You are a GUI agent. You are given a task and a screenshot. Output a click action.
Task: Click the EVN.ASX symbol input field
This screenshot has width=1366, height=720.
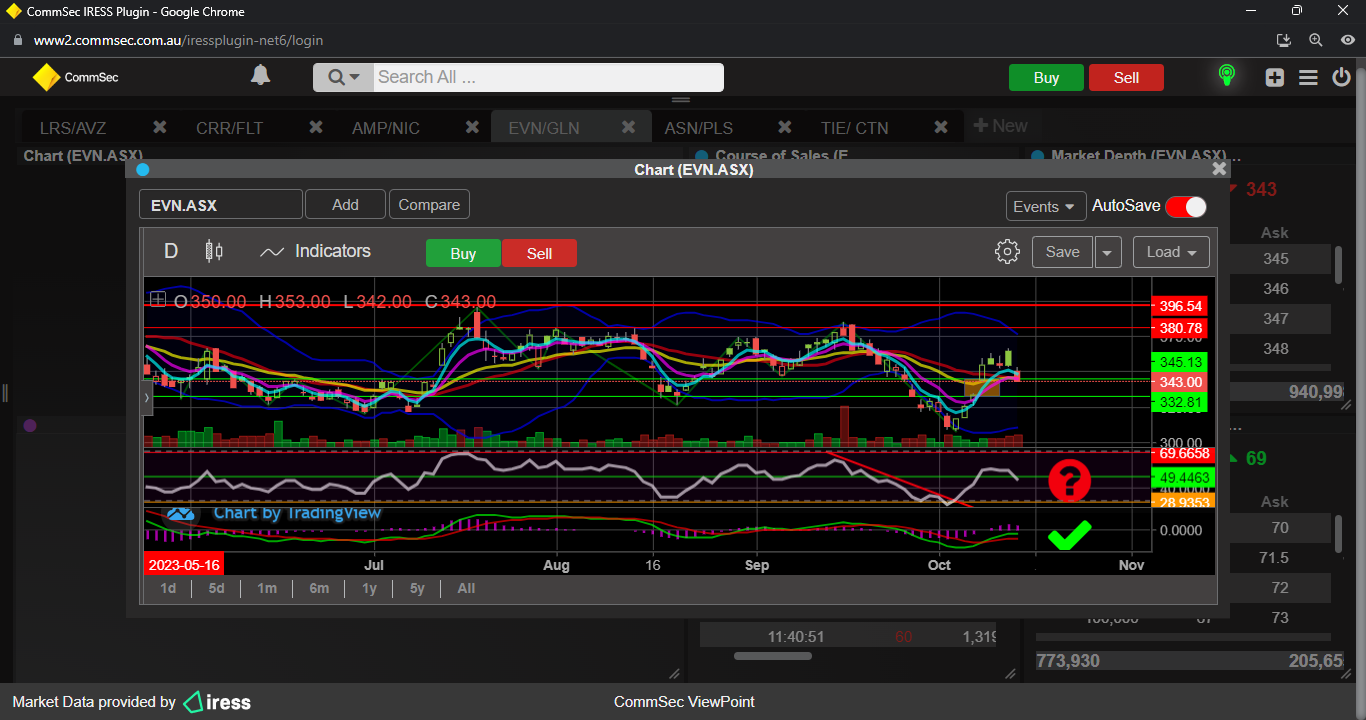pyautogui.click(x=221, y=205)
